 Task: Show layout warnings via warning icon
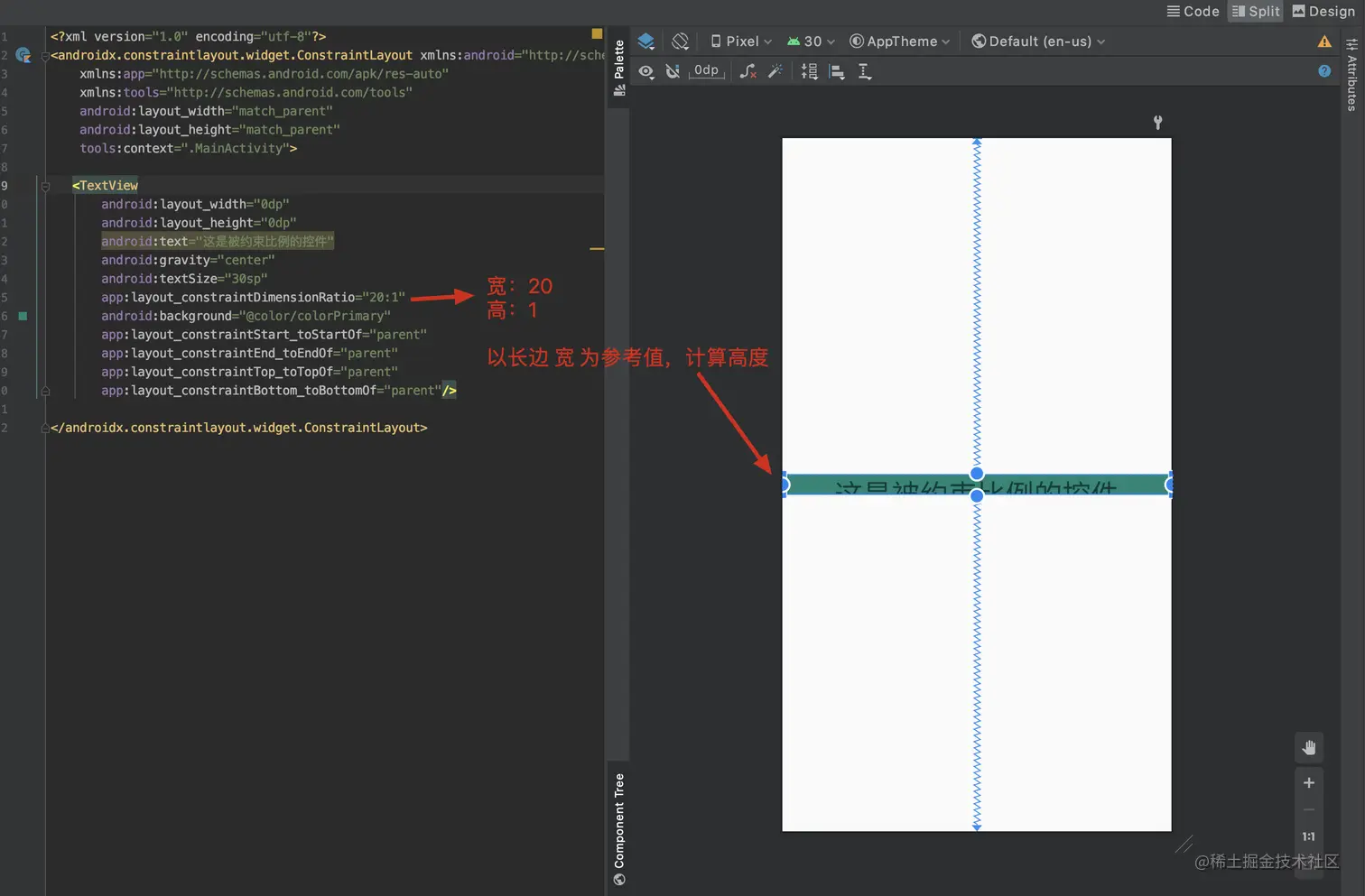tap(1324, 42)
